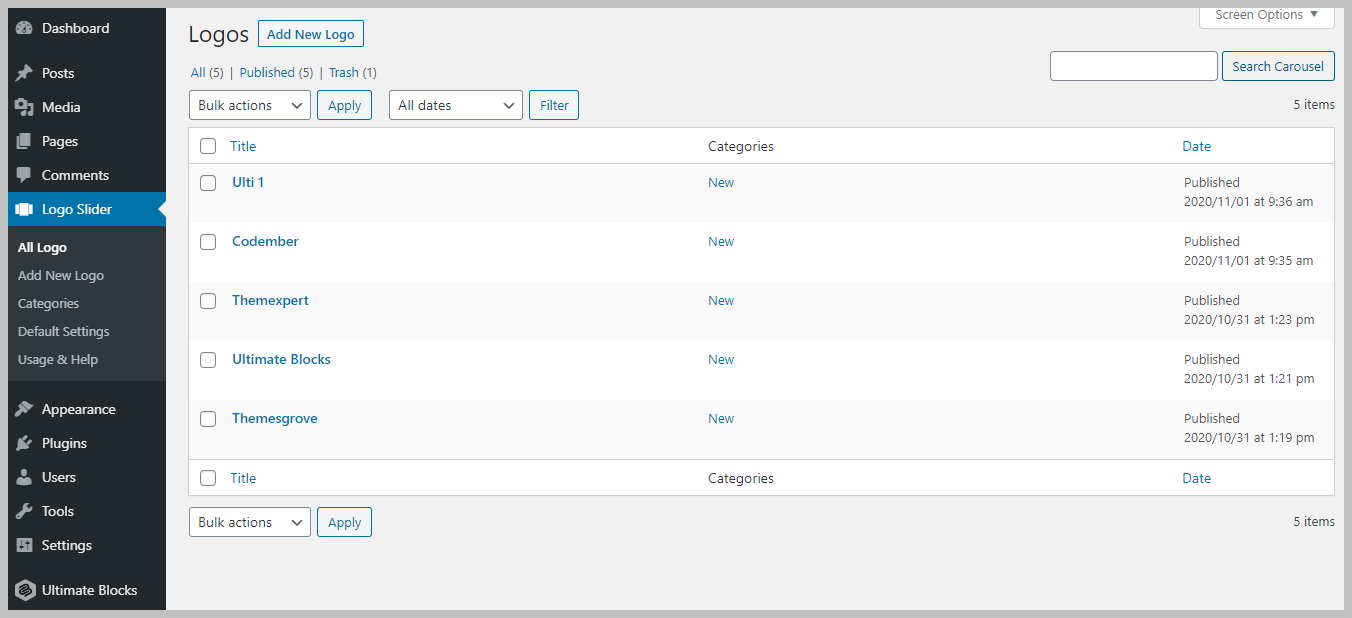
Task: Open the Comments menu label
Action: [75, 175]
